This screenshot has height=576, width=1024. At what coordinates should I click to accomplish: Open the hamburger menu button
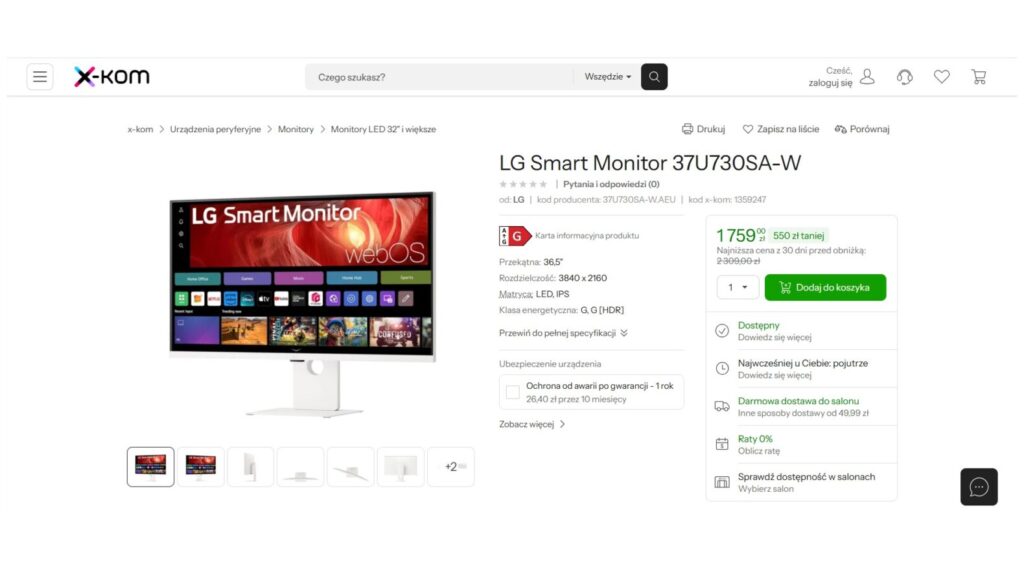point(40,77)
